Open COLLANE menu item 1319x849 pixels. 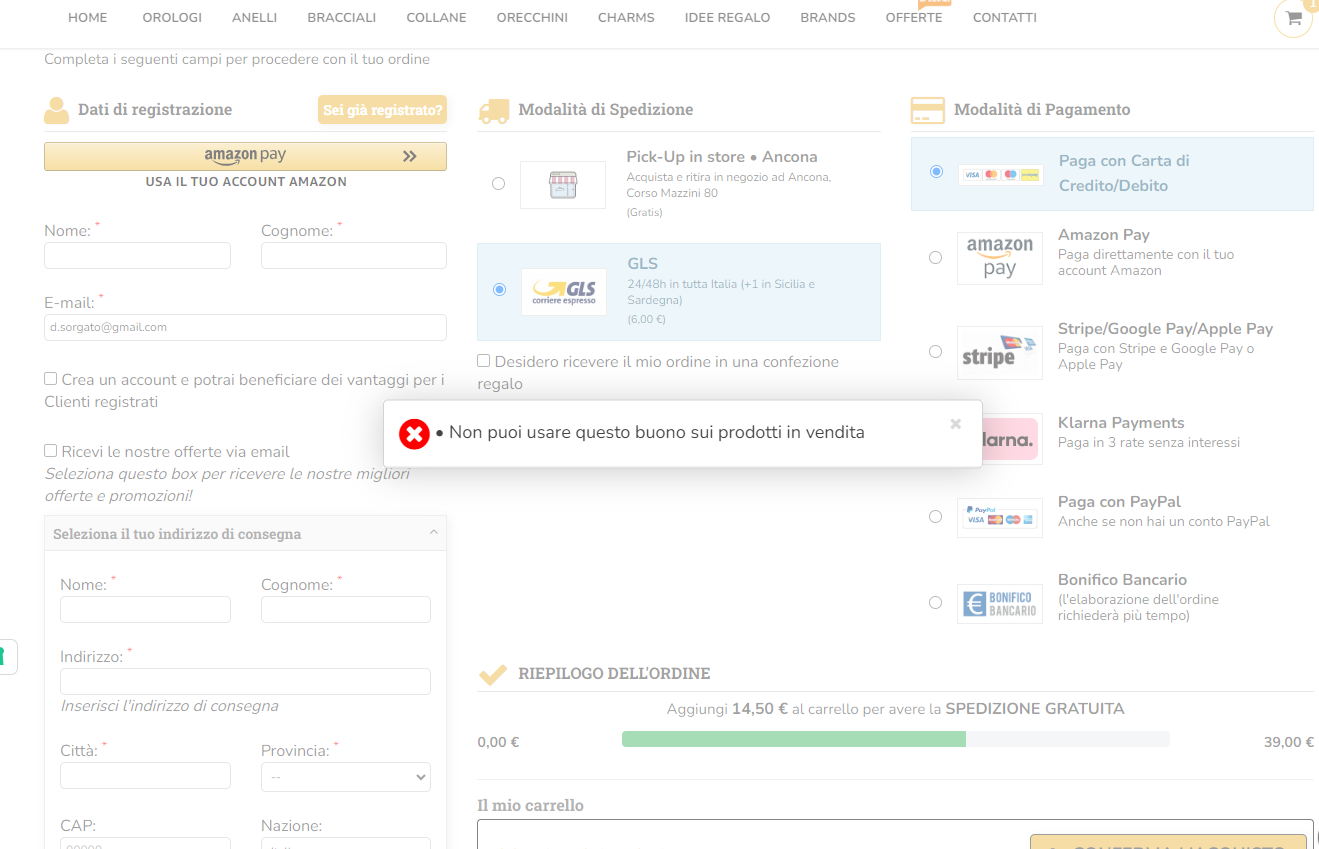436,18
